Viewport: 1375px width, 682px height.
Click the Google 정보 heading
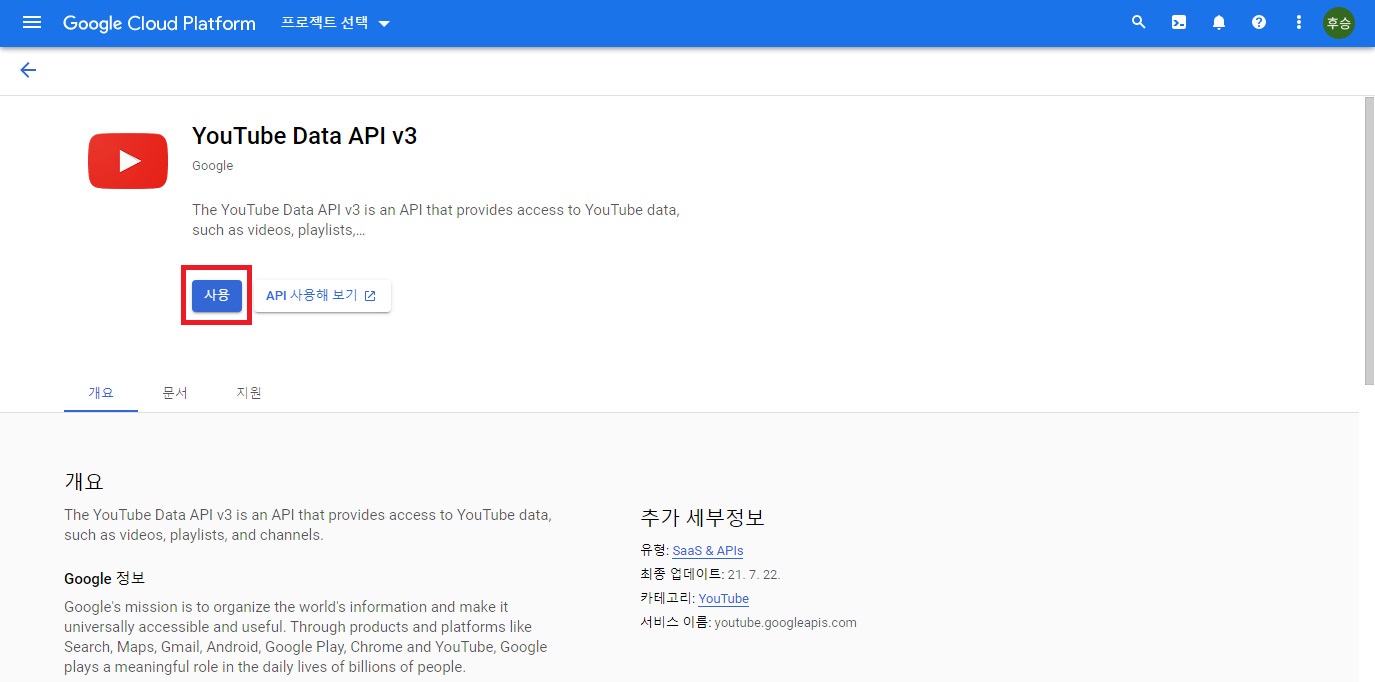click(x=105, y=578)
